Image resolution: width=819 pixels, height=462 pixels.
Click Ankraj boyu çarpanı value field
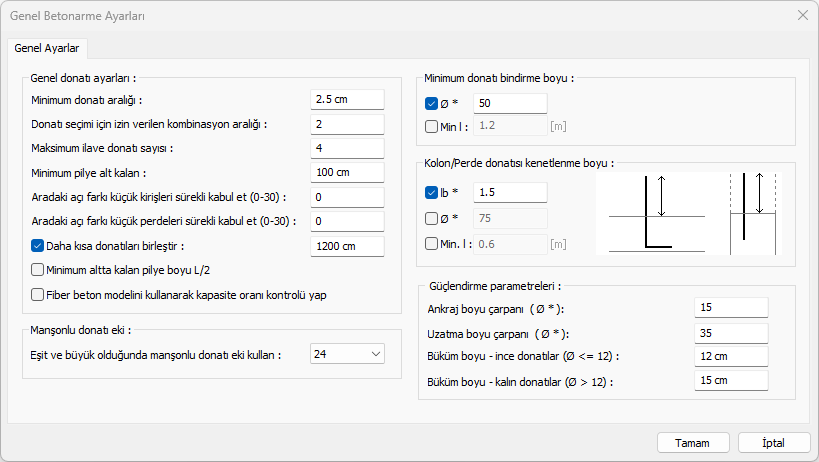coord(730,308)
